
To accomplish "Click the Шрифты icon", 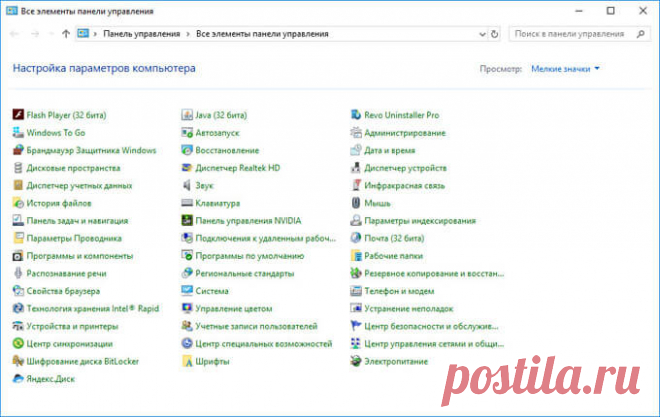I will point(187,361).
